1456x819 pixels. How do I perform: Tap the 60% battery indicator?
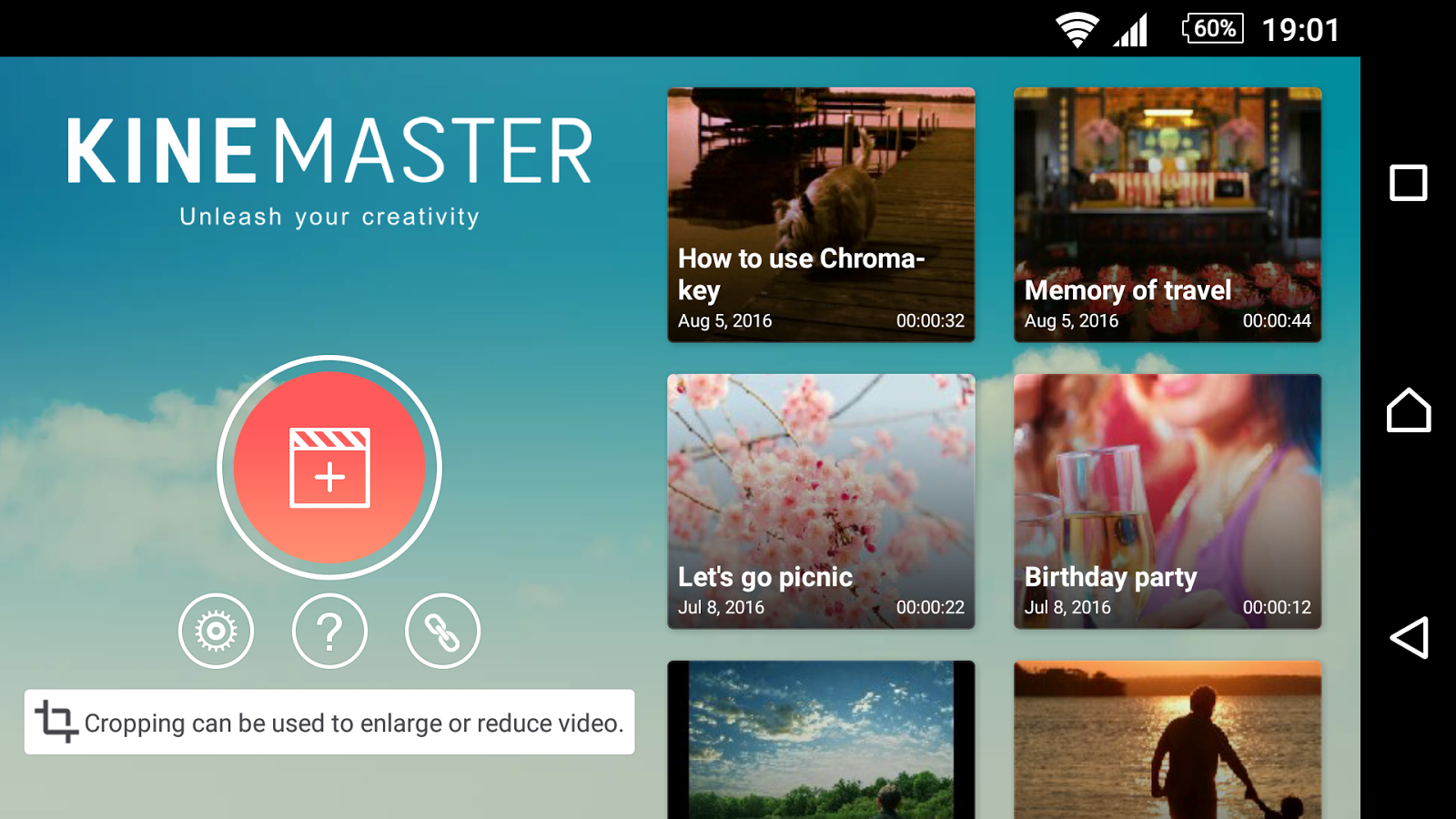pyautogui.click(x=1212, y=28)
